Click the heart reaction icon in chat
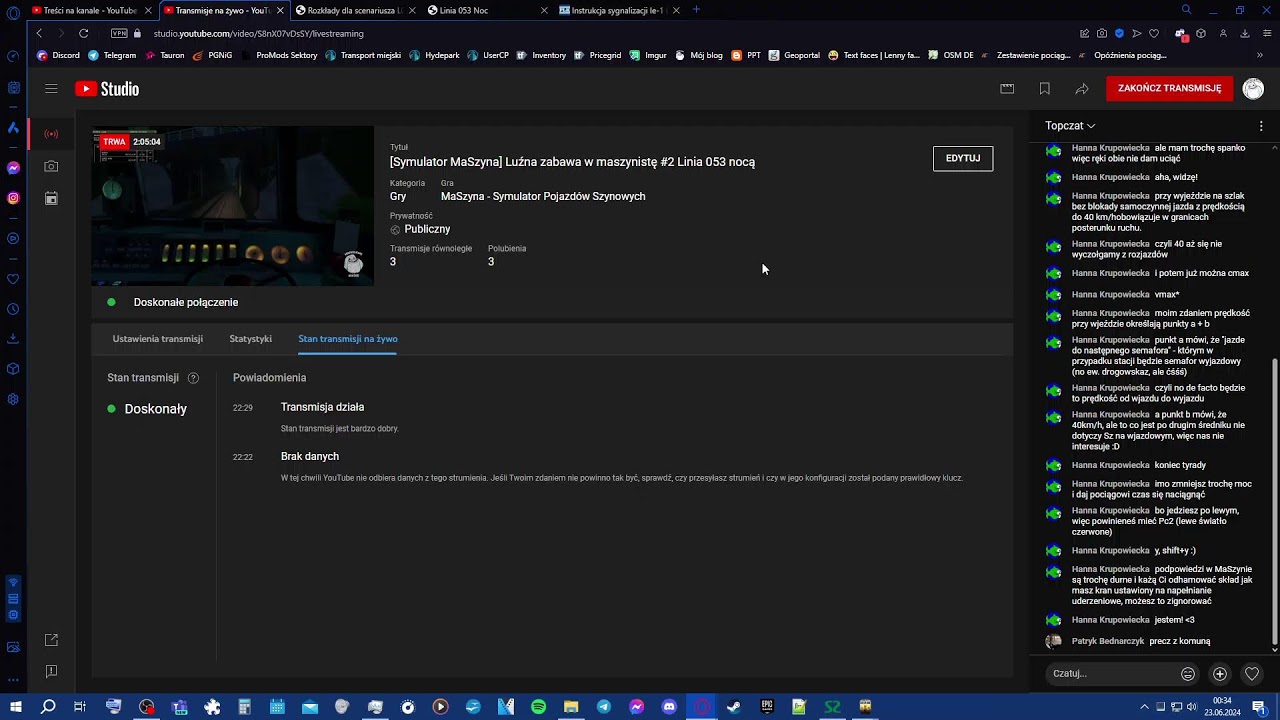 tap(1252, 674)
